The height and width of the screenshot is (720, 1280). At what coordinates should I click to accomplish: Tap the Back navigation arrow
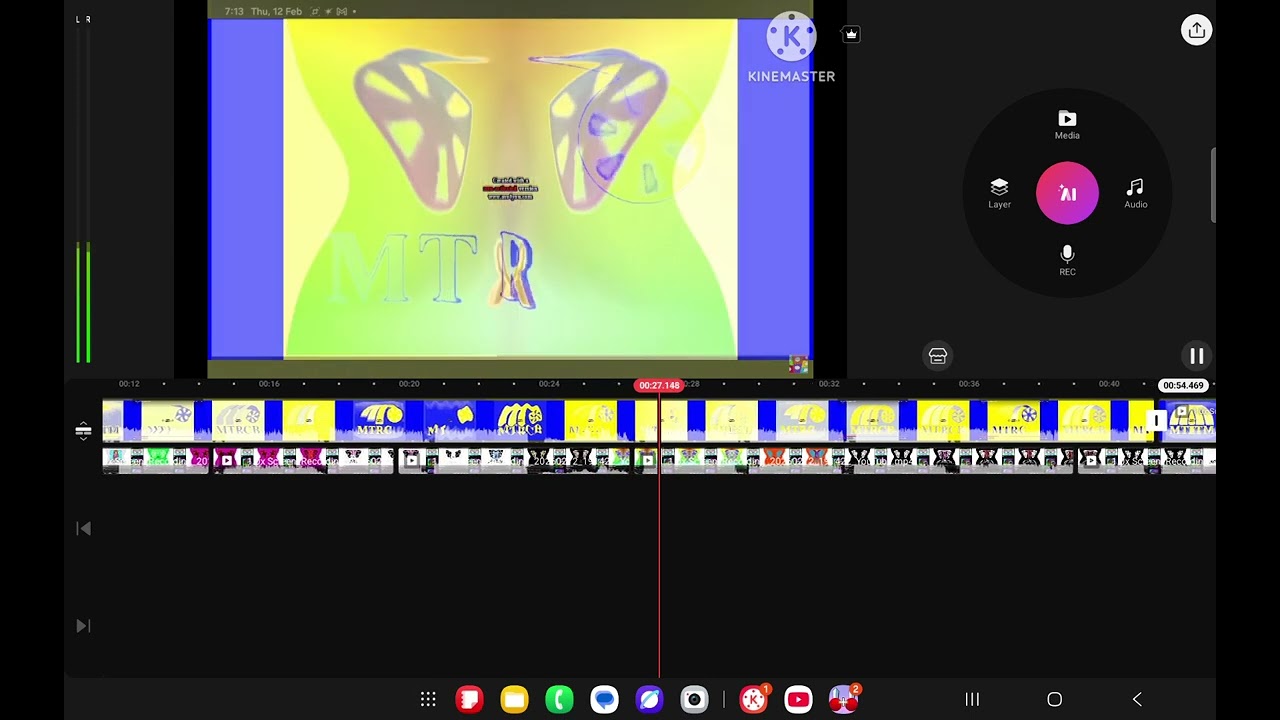tap(1137, 699)
